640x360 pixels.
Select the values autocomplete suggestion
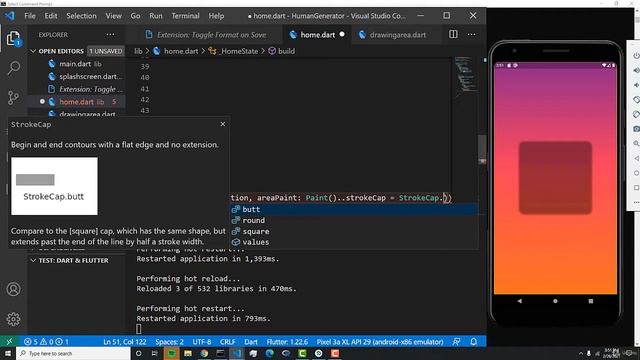click(354, 242)
